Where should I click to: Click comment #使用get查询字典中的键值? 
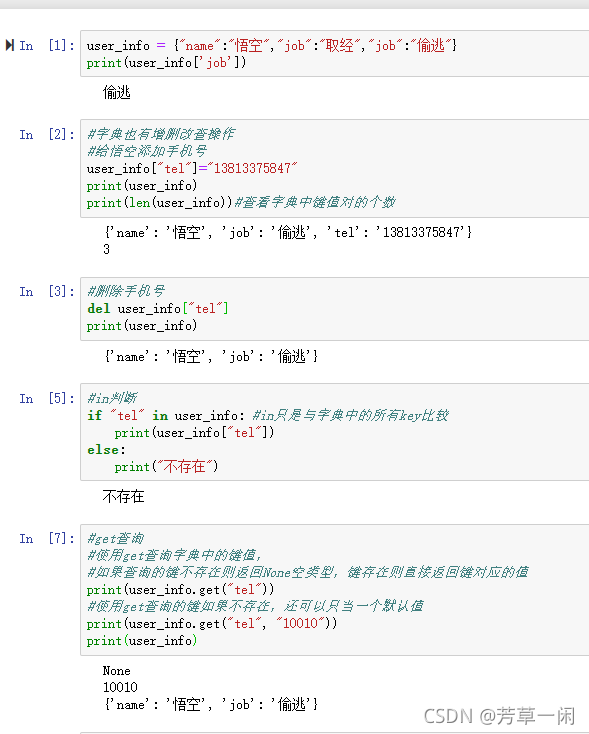coord(174,555)
